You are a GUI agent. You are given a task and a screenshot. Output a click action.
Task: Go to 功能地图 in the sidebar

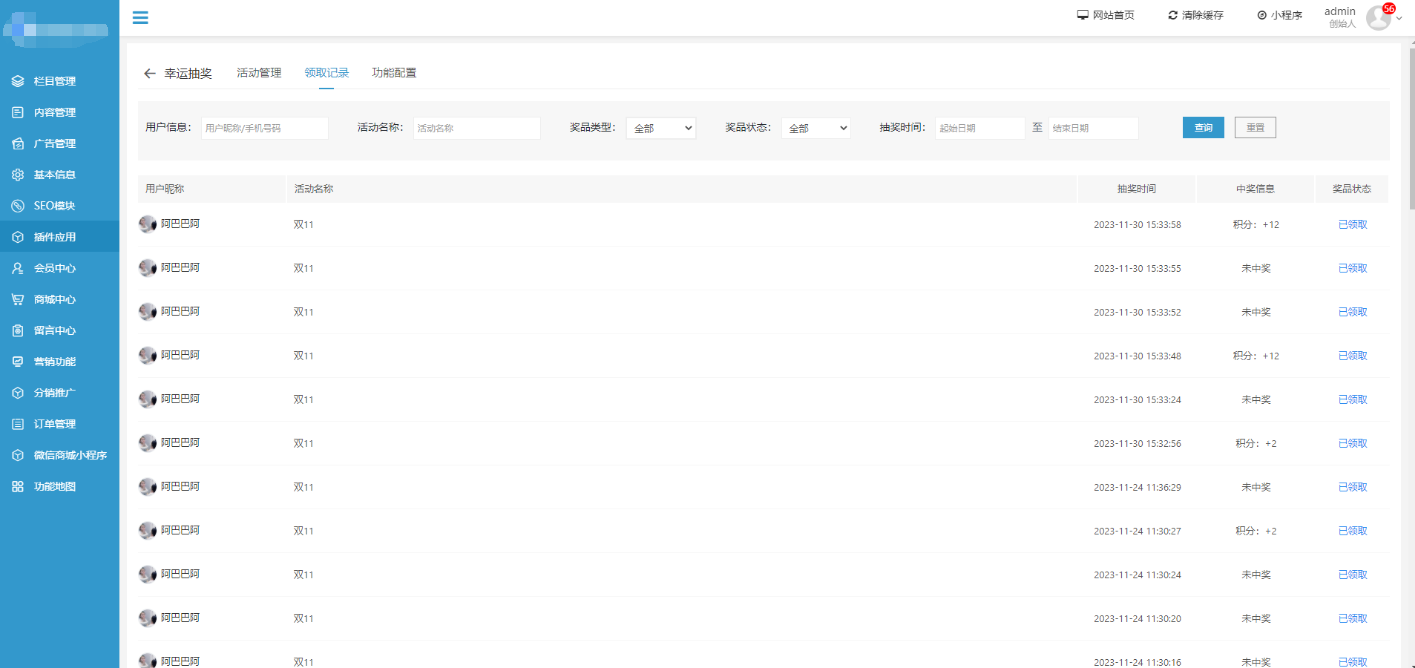[x=55, y=487]
